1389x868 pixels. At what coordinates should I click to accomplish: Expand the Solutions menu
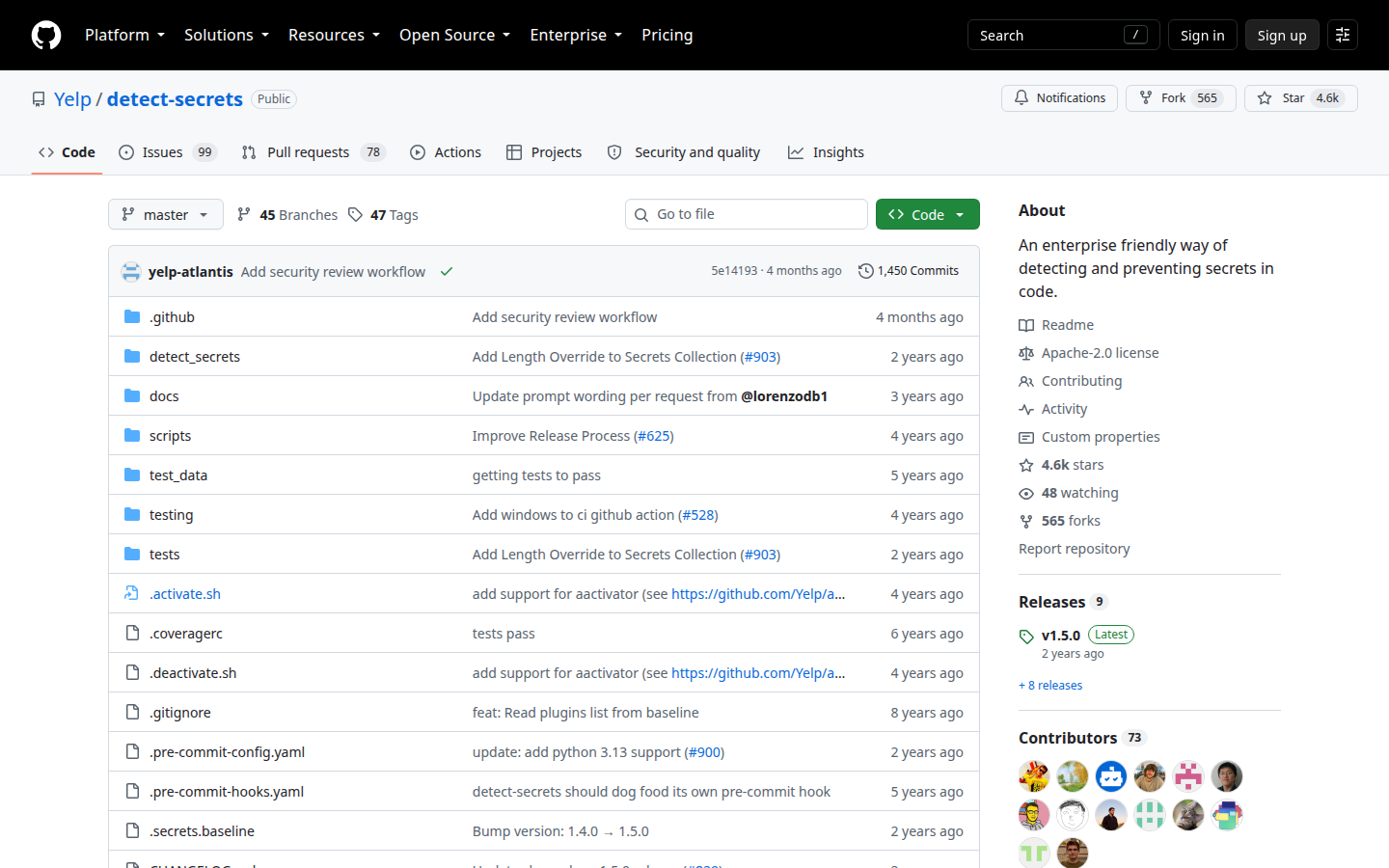coord(227,35)
